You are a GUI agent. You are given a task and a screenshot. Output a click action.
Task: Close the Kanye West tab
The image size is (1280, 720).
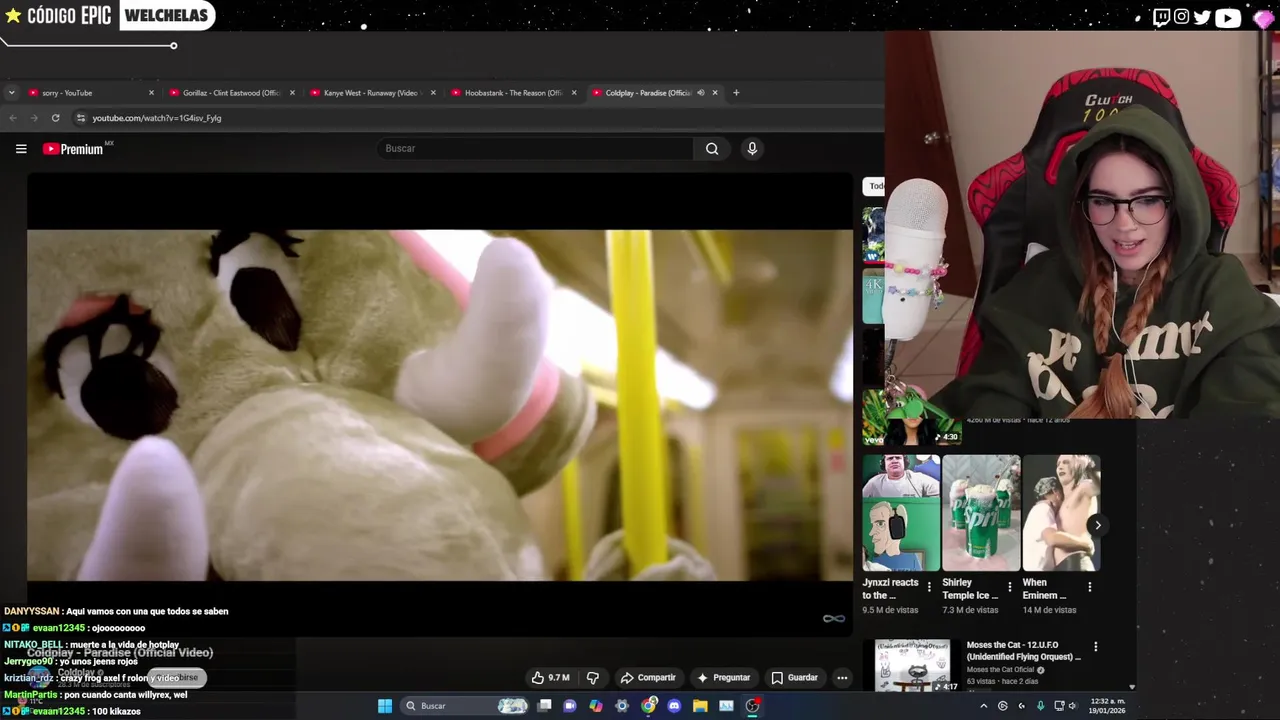pyautogui.click(x=433, y=93)
